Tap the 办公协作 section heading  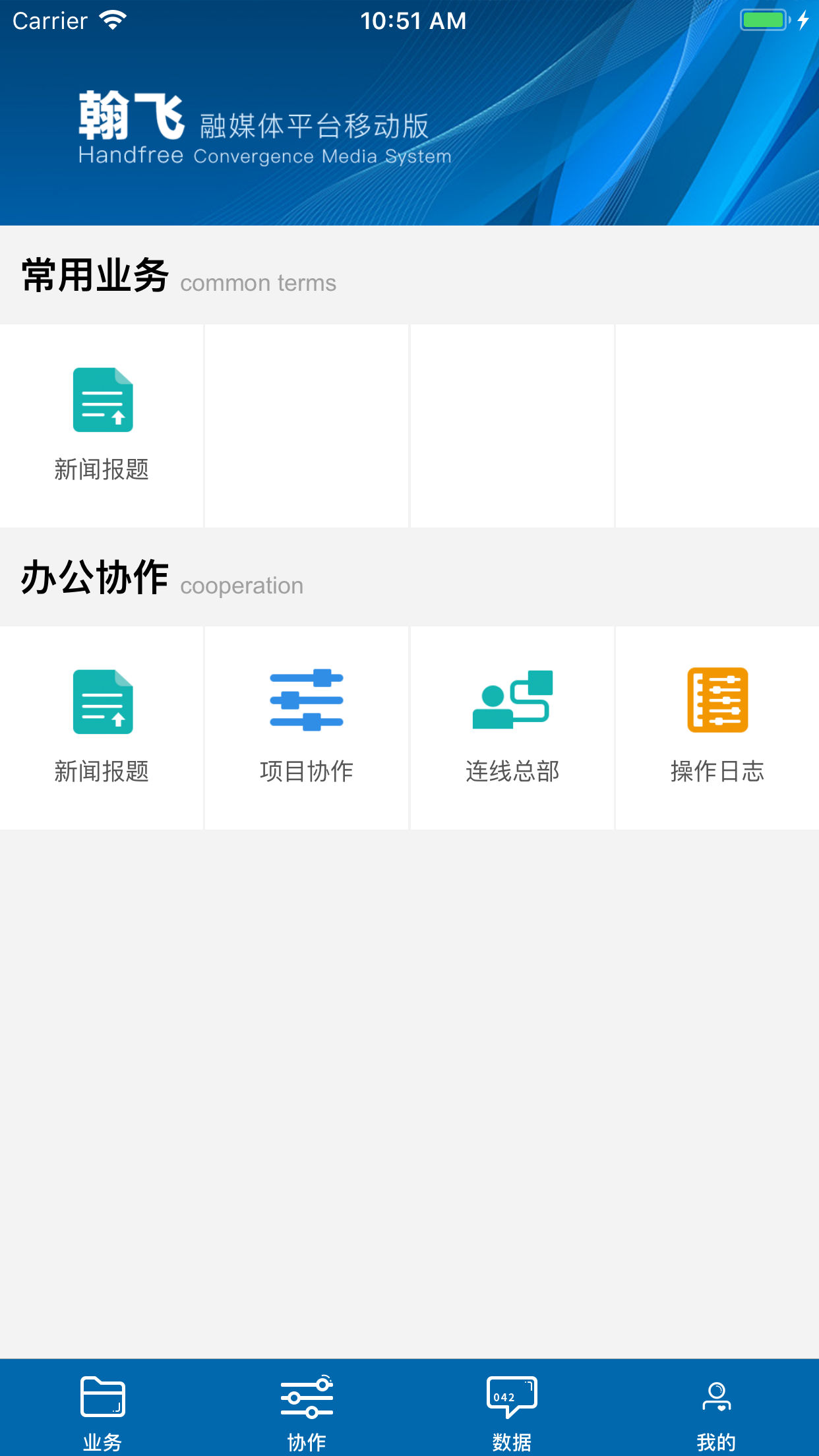[96, 578]
